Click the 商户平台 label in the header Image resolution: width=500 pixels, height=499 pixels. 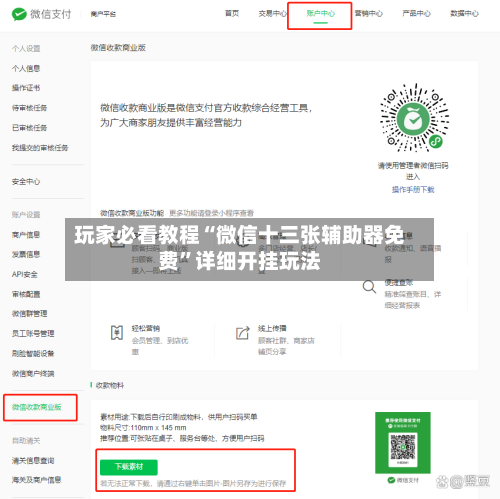[103, 14]
